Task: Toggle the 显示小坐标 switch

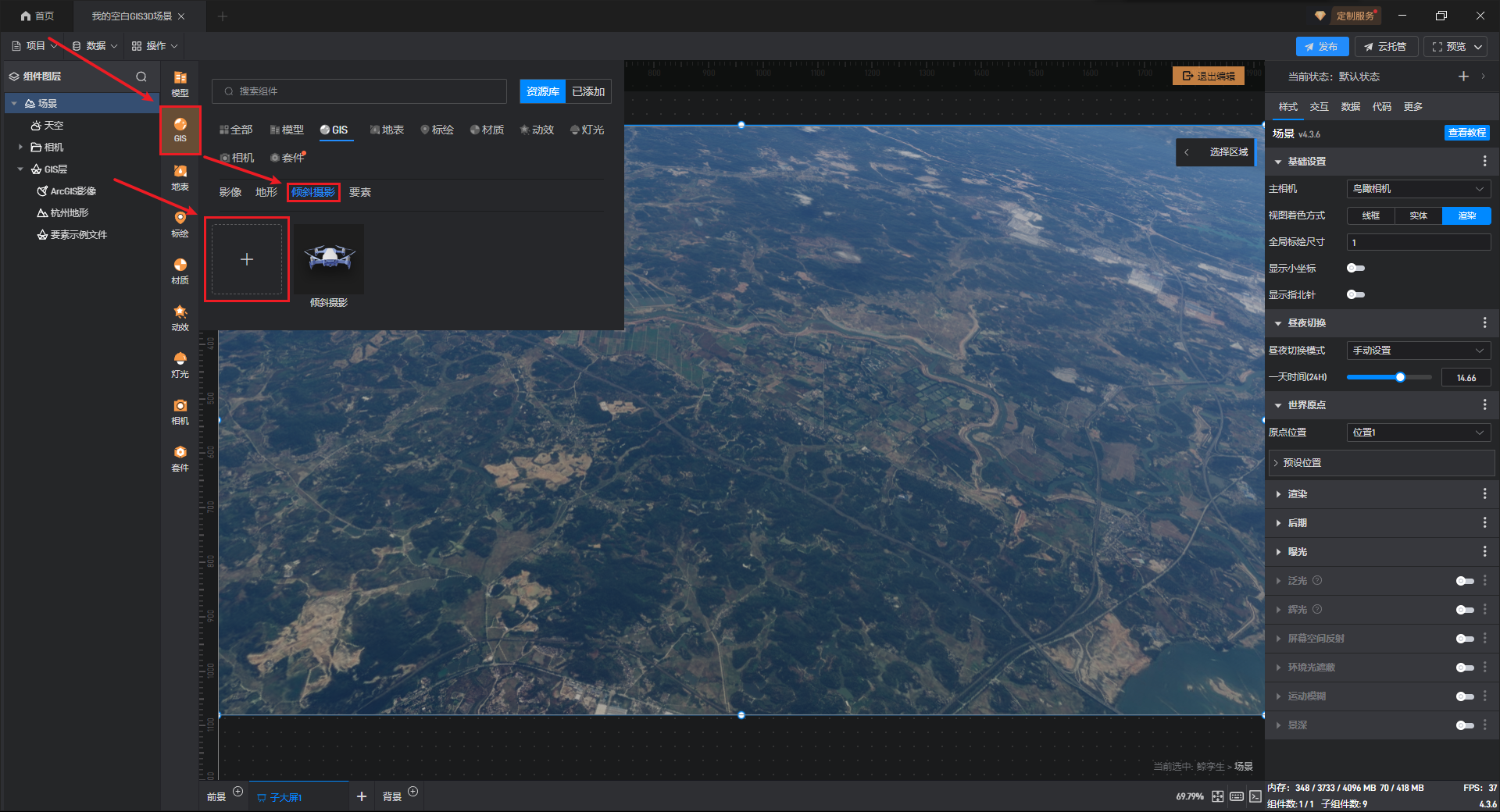Action: (x=1355, y=268)
